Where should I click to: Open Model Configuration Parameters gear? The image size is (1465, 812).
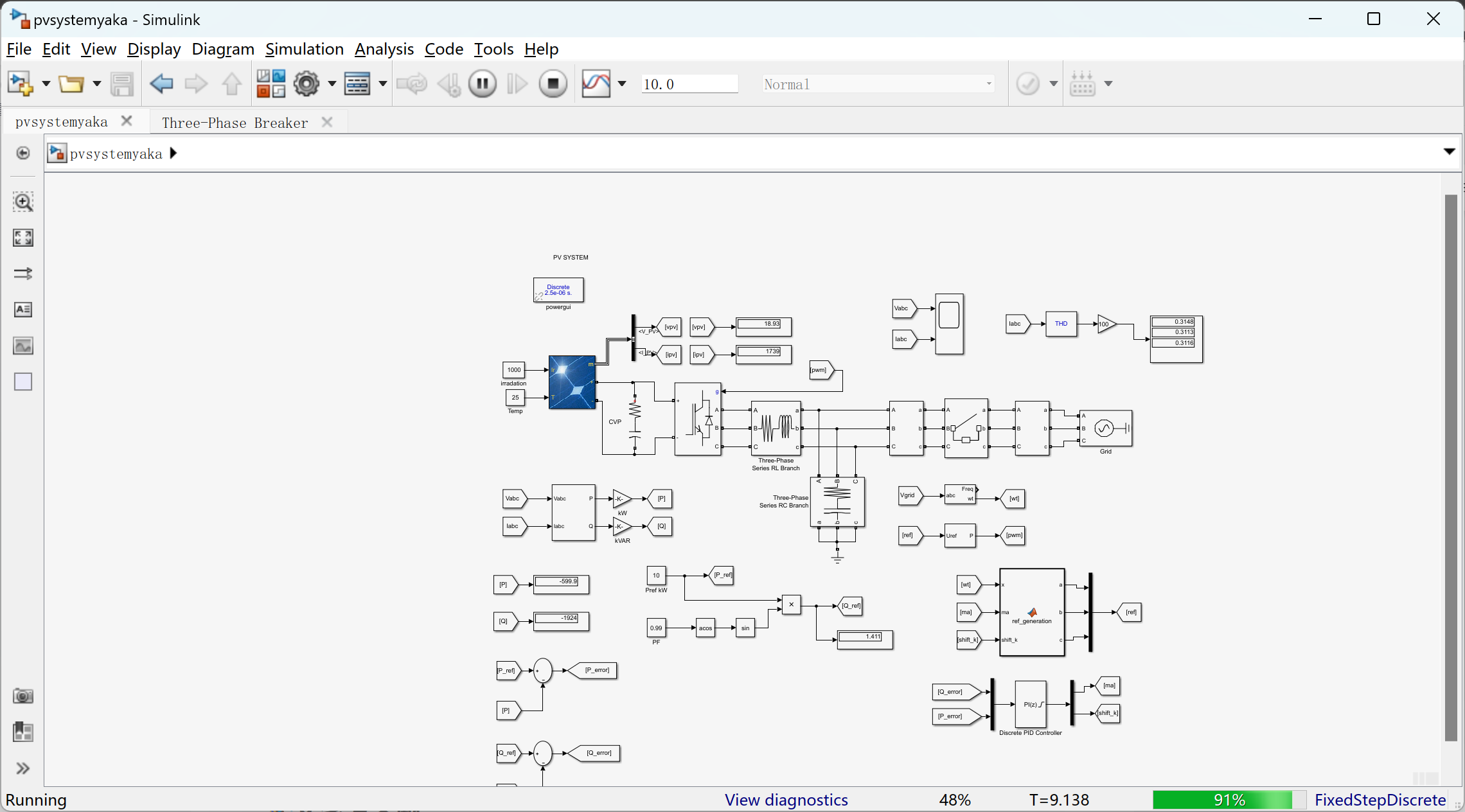click(306, 84)
